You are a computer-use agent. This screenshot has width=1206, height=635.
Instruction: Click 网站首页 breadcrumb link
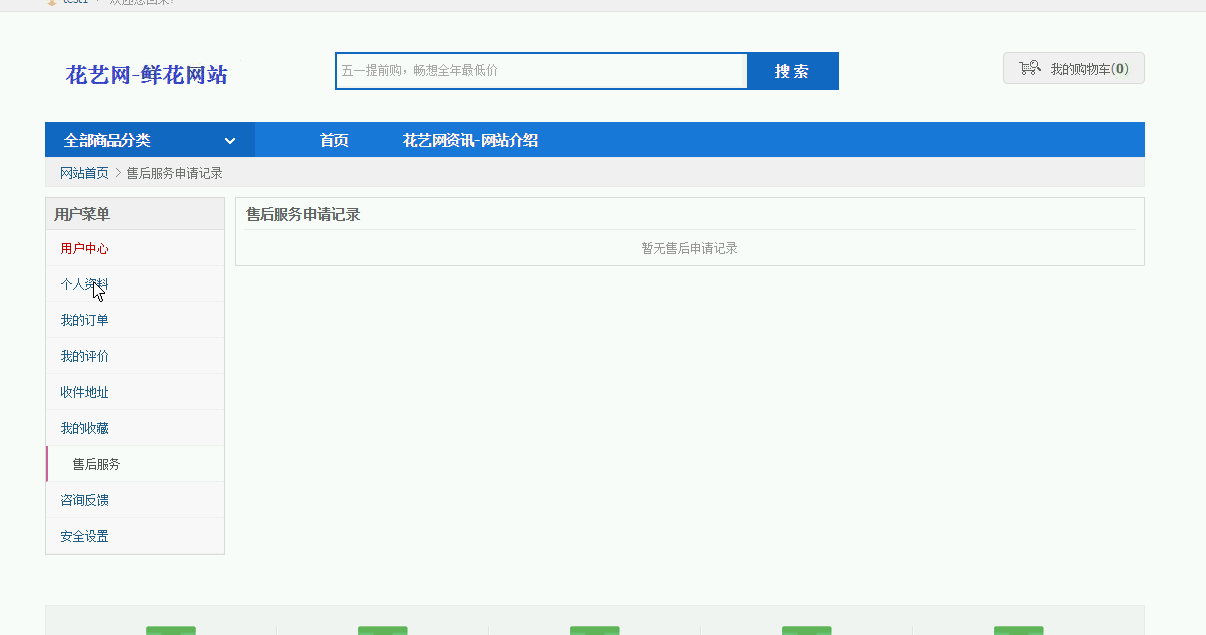pos(84,173)
